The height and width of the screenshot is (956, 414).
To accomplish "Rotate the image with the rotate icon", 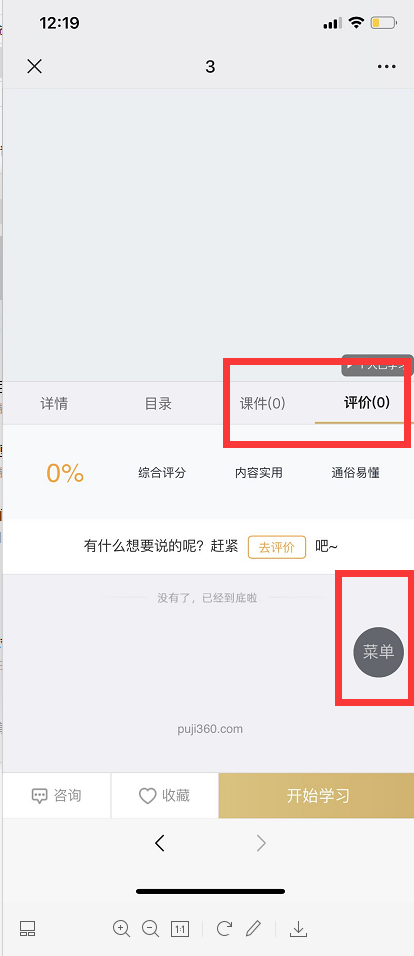I will tap(224, 929).
